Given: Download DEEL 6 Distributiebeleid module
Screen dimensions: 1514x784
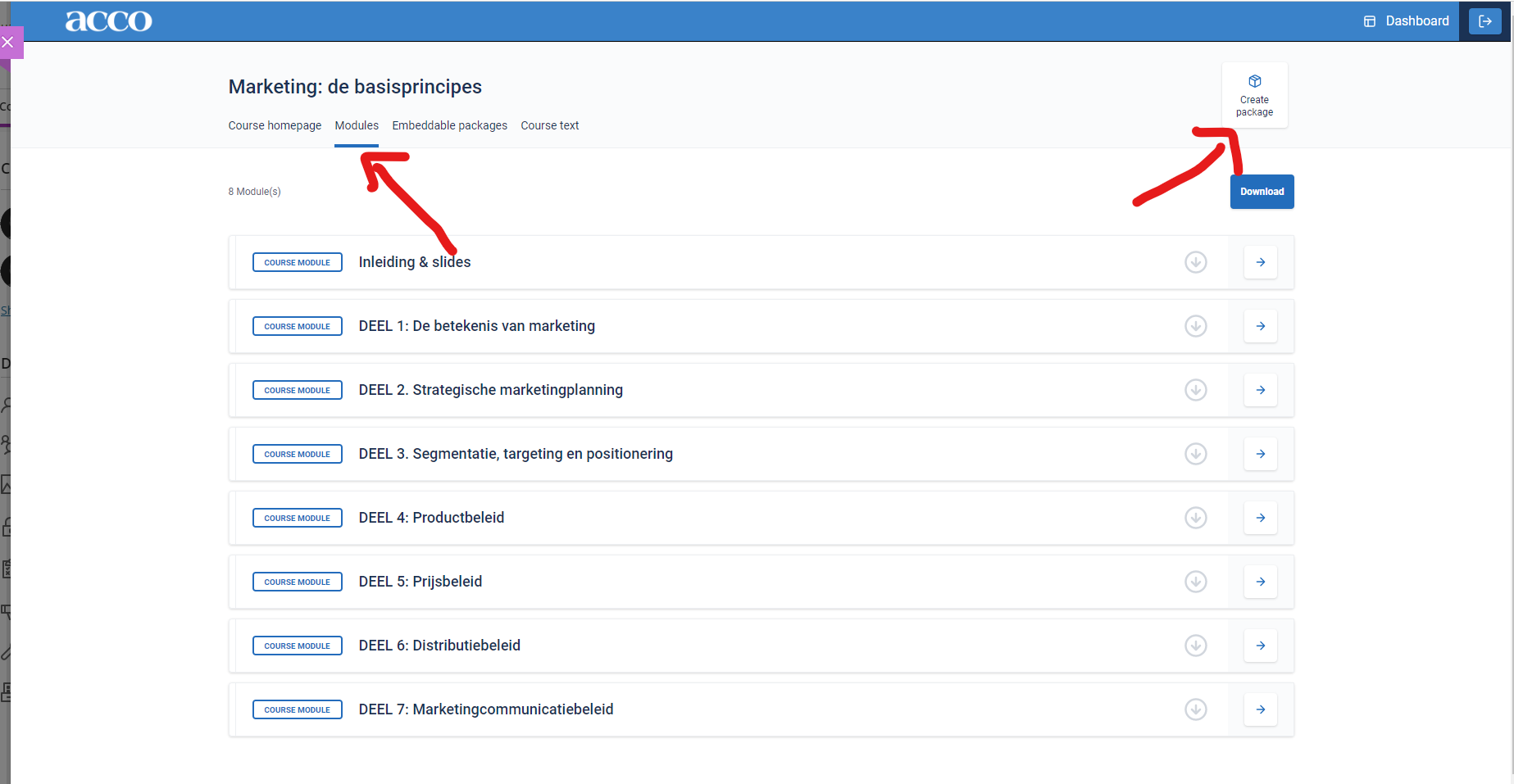Looking at the screenshot, I should coord(1195,646).
